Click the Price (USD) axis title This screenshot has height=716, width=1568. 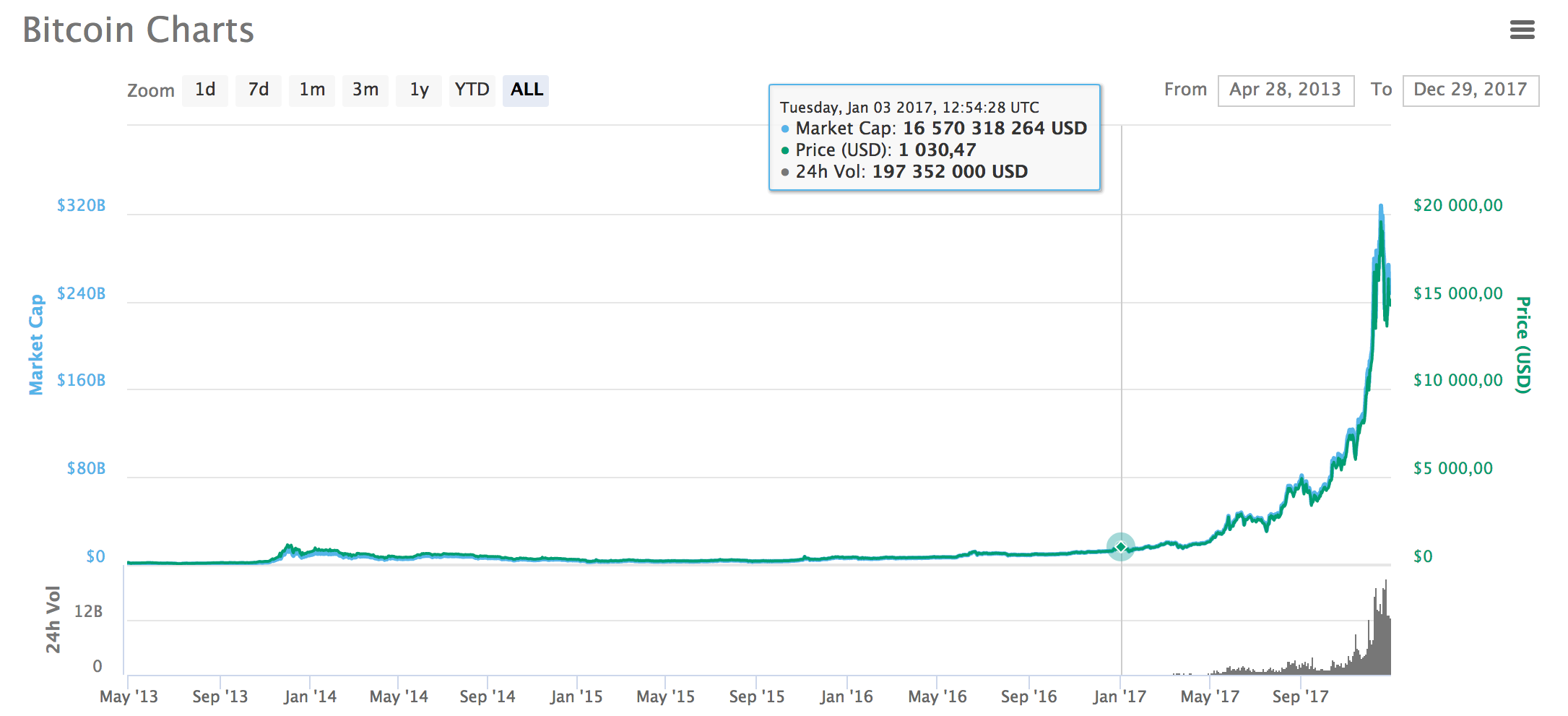click(1522, 345)
